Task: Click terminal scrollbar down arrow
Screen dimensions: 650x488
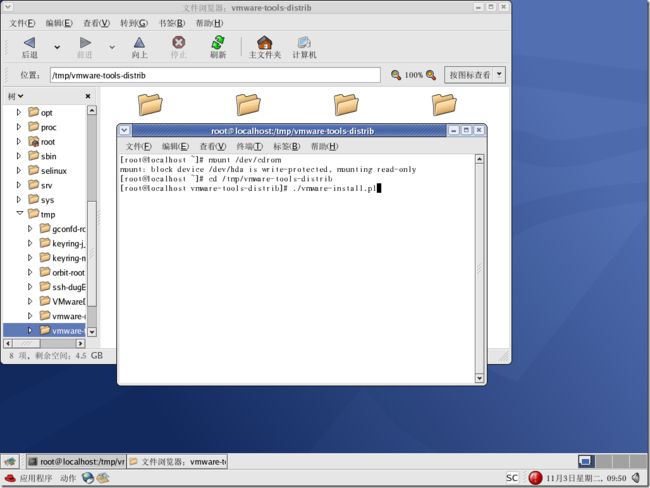Action: (479, 378)
